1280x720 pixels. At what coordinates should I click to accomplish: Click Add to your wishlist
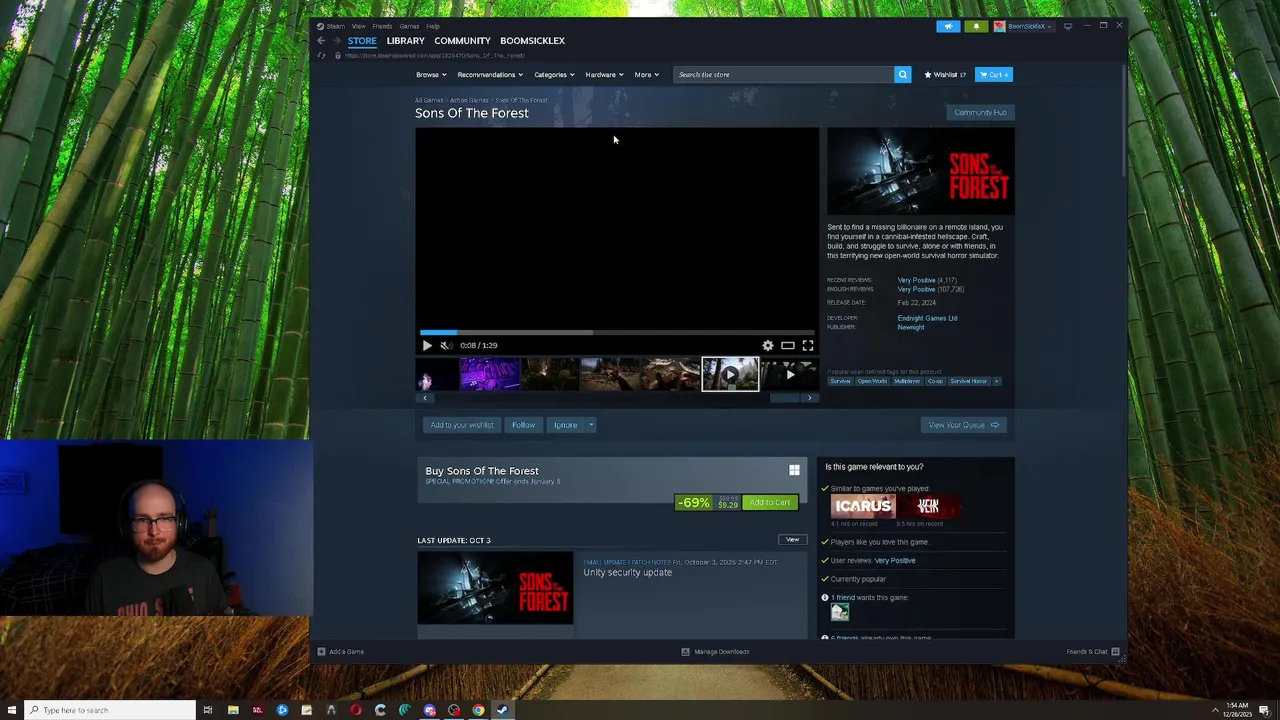point(462,425)
